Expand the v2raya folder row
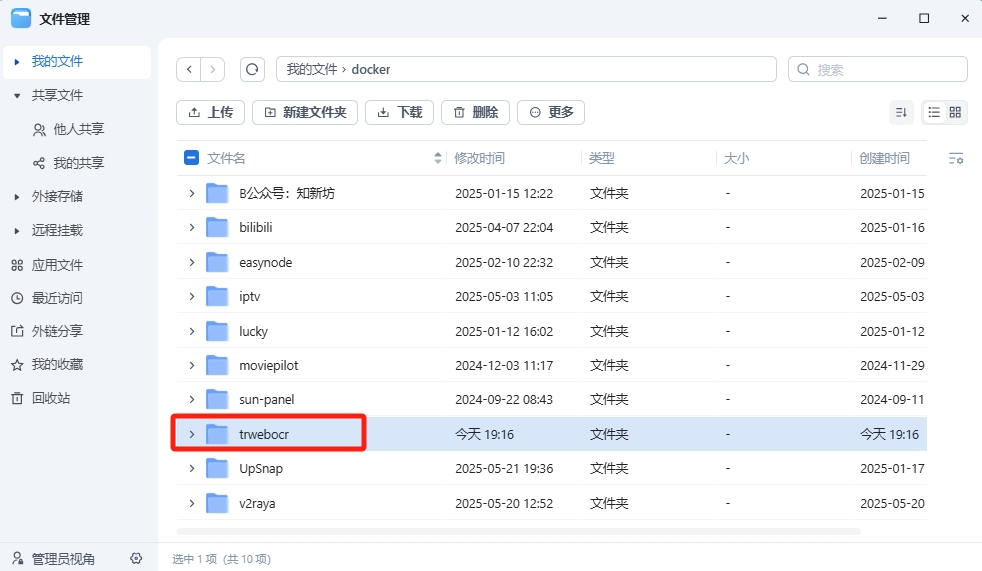 192,503
